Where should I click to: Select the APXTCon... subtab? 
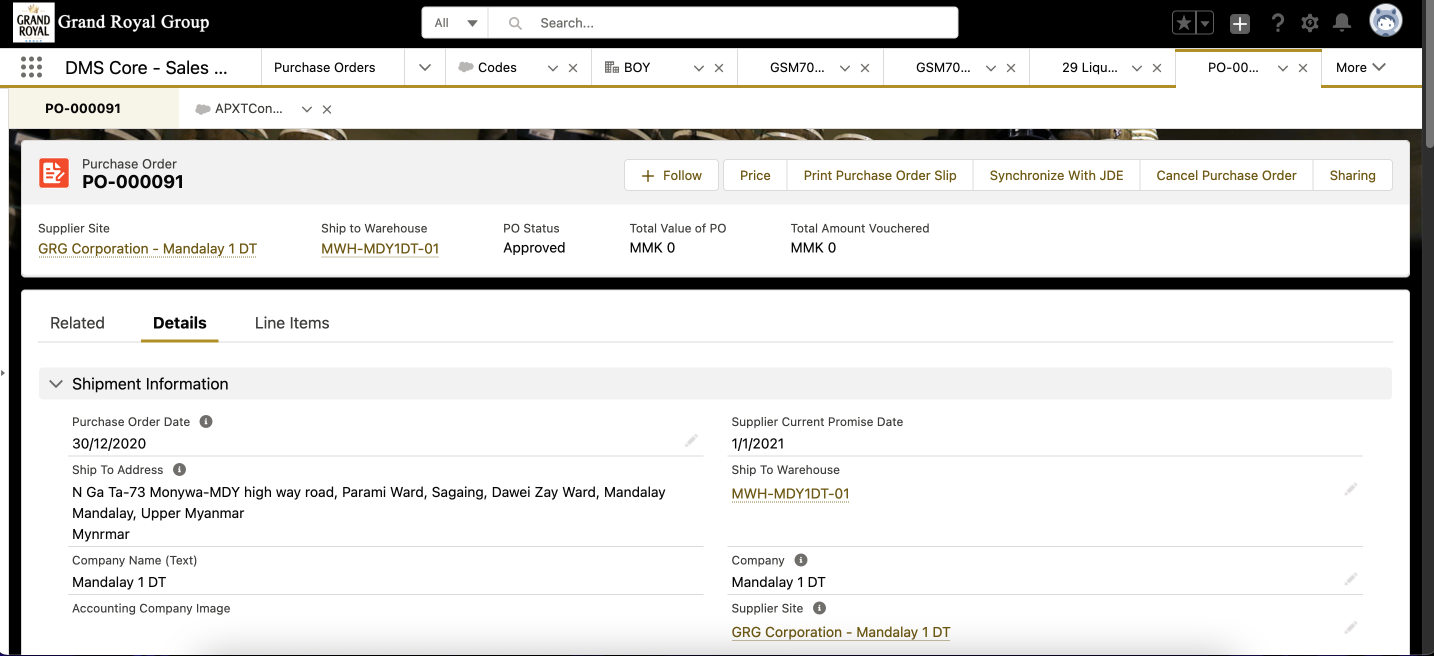point(249,109)
